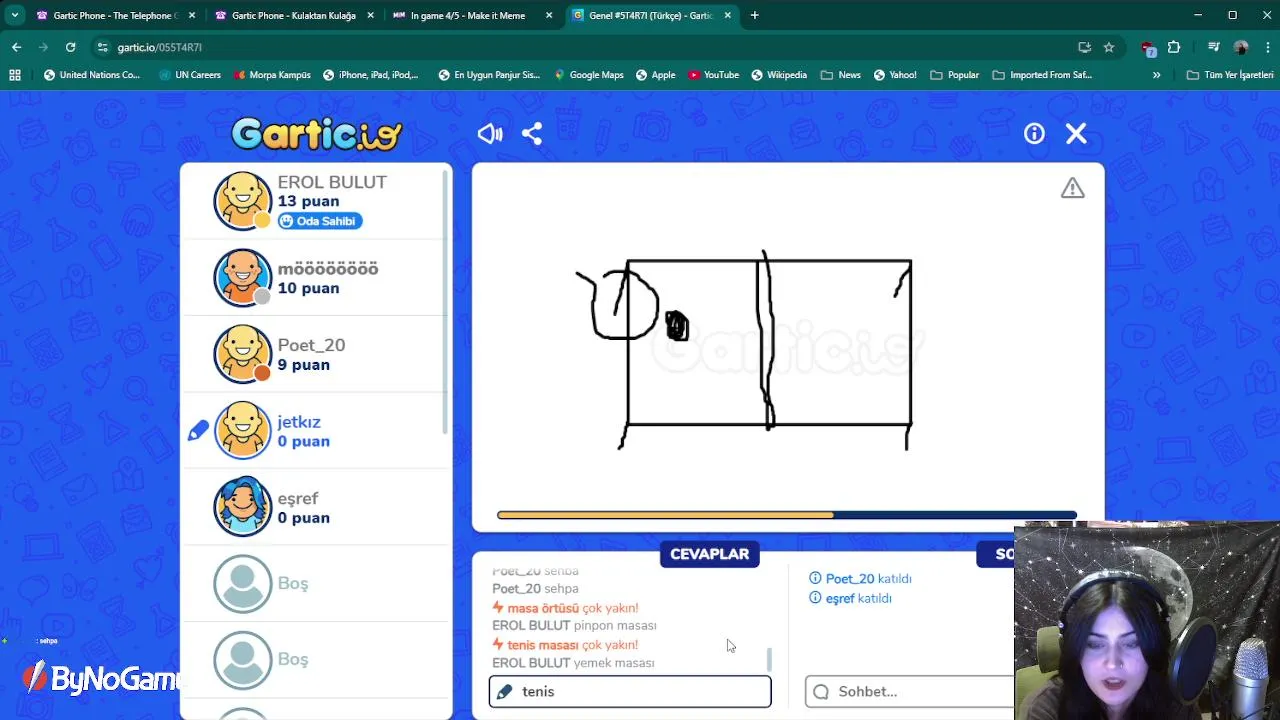Click the Sohbet chat input field
Viewport: 1280px width, 720px height.
click(x=910, y=691)
